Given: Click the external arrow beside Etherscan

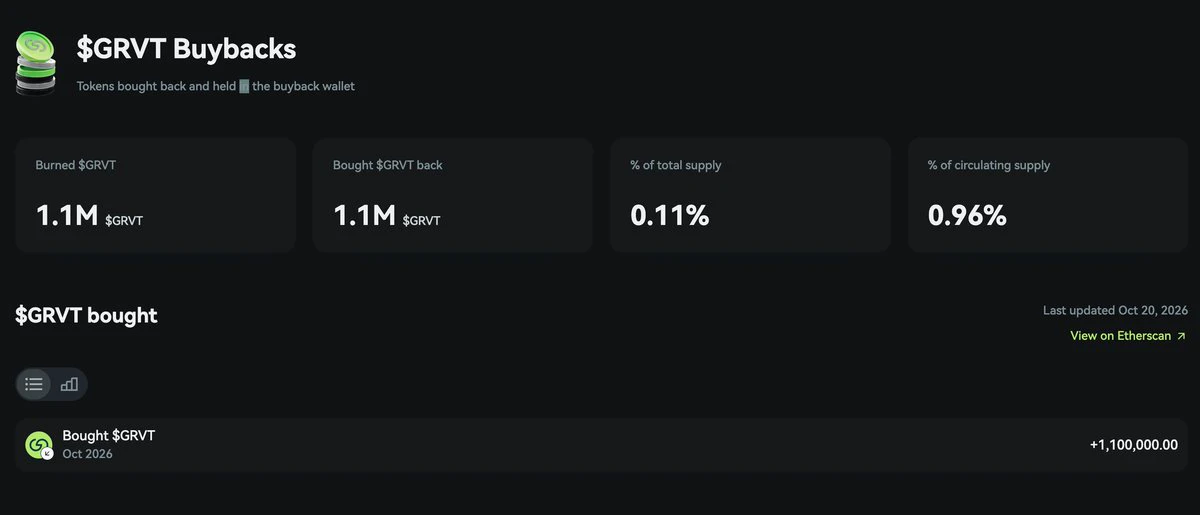Looking at the screenshot, I should [x=1181, y=336].
